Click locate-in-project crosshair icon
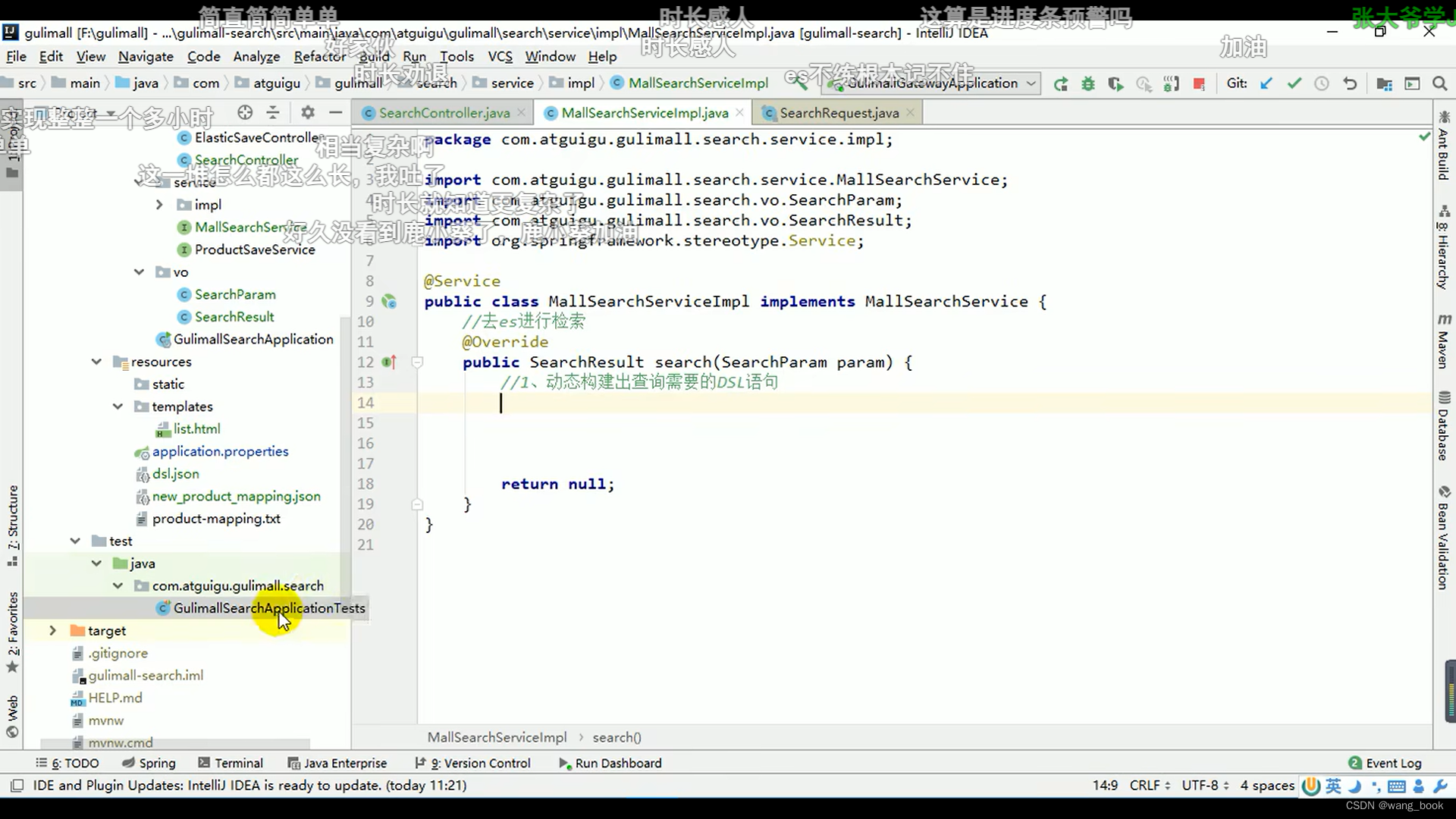This screenshot has height=819, width=1456. pos(244,113)
